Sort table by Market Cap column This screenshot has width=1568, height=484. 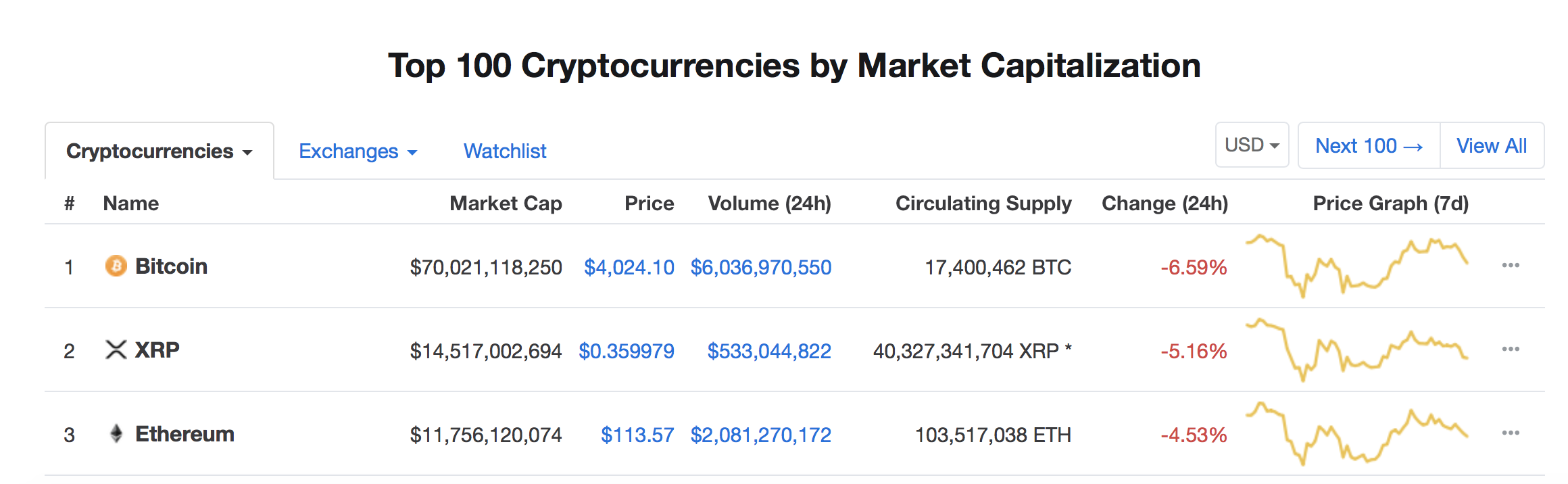[x=506, y=203]
